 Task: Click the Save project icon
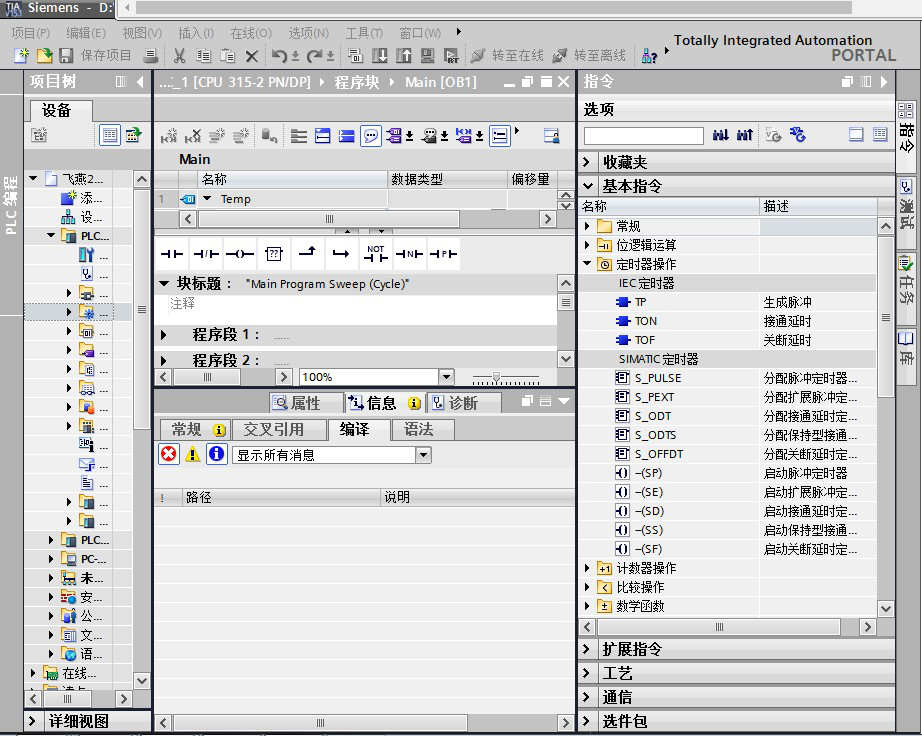point(67,56)
